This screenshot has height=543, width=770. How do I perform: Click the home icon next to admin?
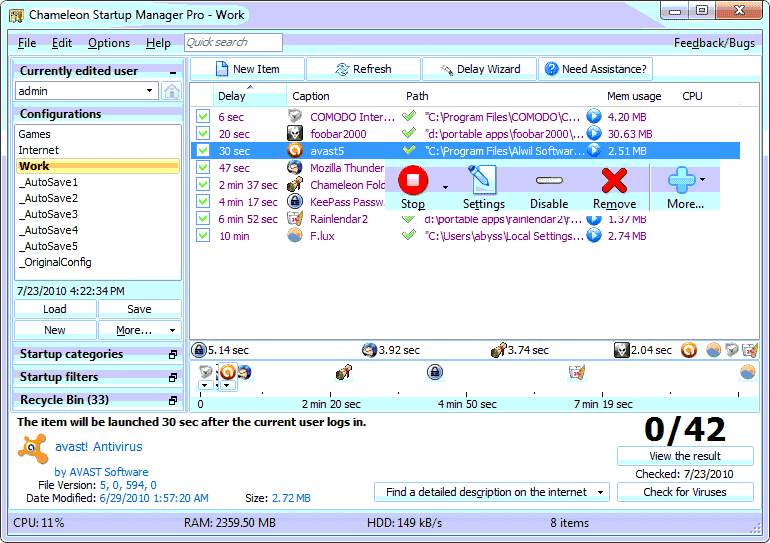(171, 91)
